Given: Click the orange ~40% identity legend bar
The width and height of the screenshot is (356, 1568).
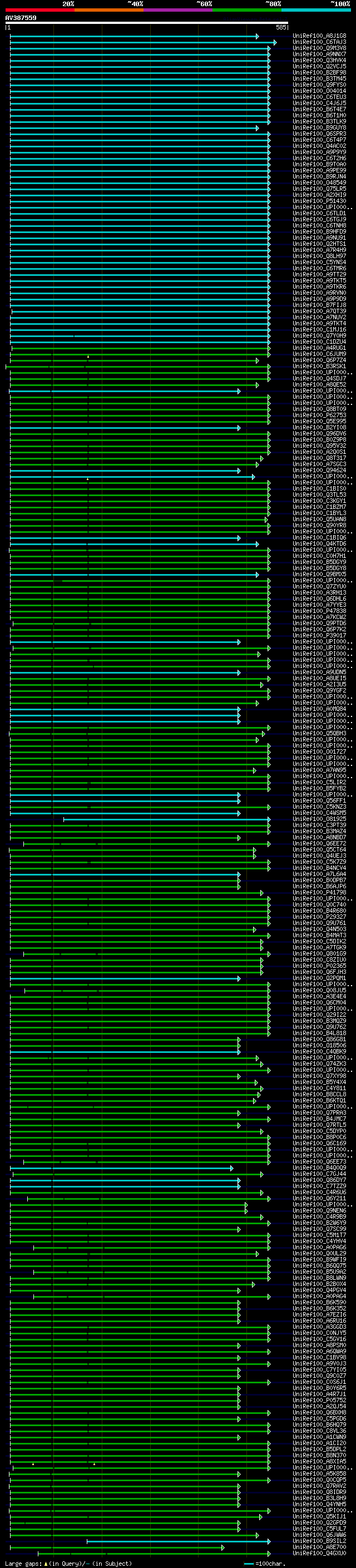Looking at the screenshot, I should pyautogui.click(x=109, y=10).
